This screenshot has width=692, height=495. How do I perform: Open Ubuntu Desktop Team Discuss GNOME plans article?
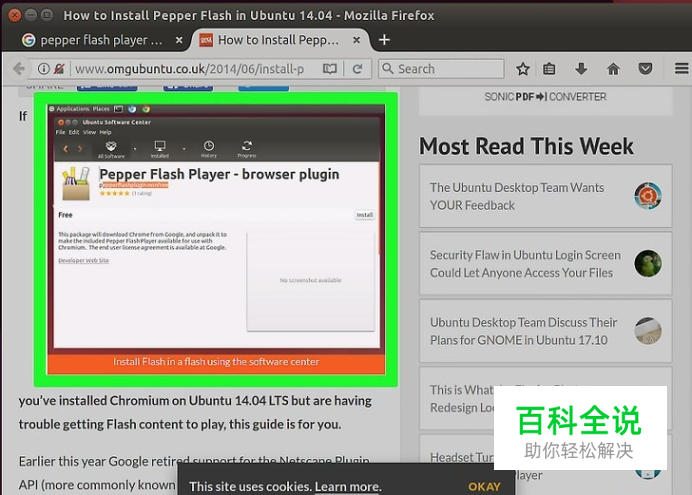click(x=523, y=331)
